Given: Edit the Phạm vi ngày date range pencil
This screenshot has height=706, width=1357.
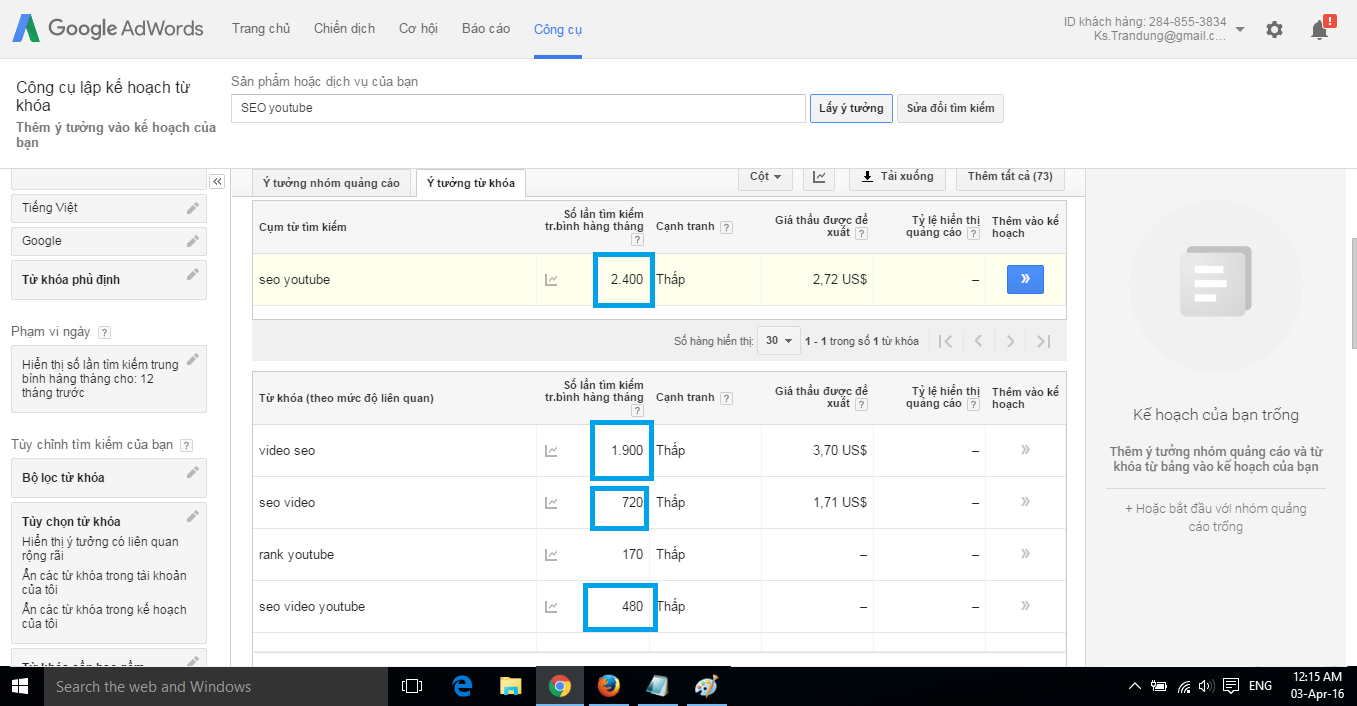Looking at the screenshot, I should click(193, 358).
